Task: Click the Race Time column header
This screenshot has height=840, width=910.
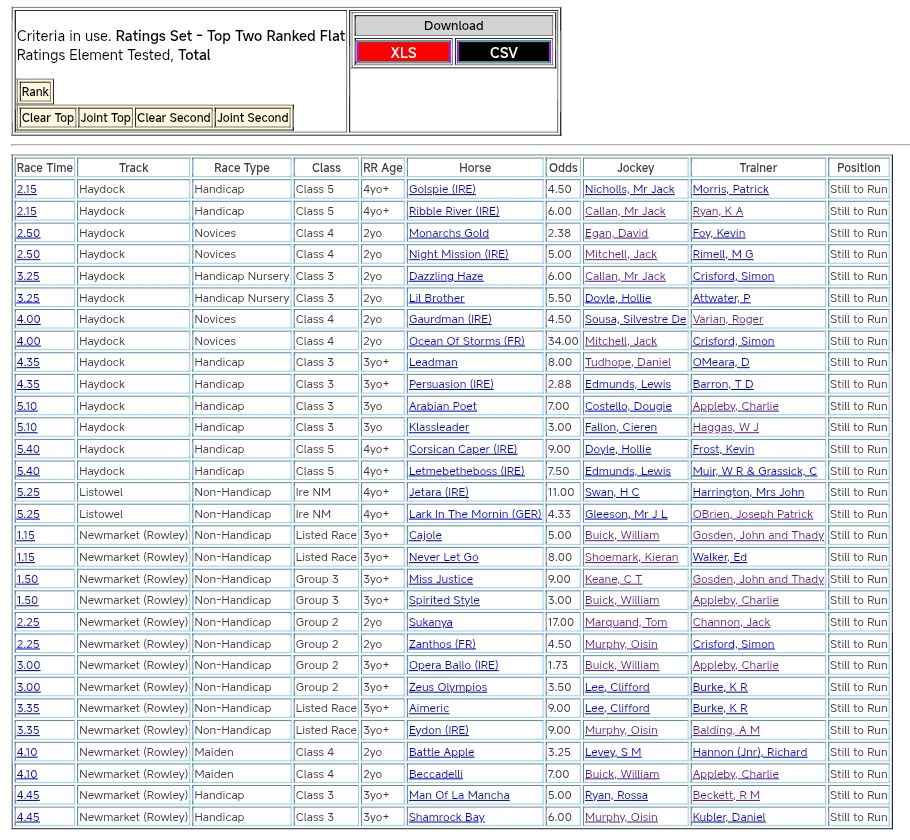Action: (45, 168)
